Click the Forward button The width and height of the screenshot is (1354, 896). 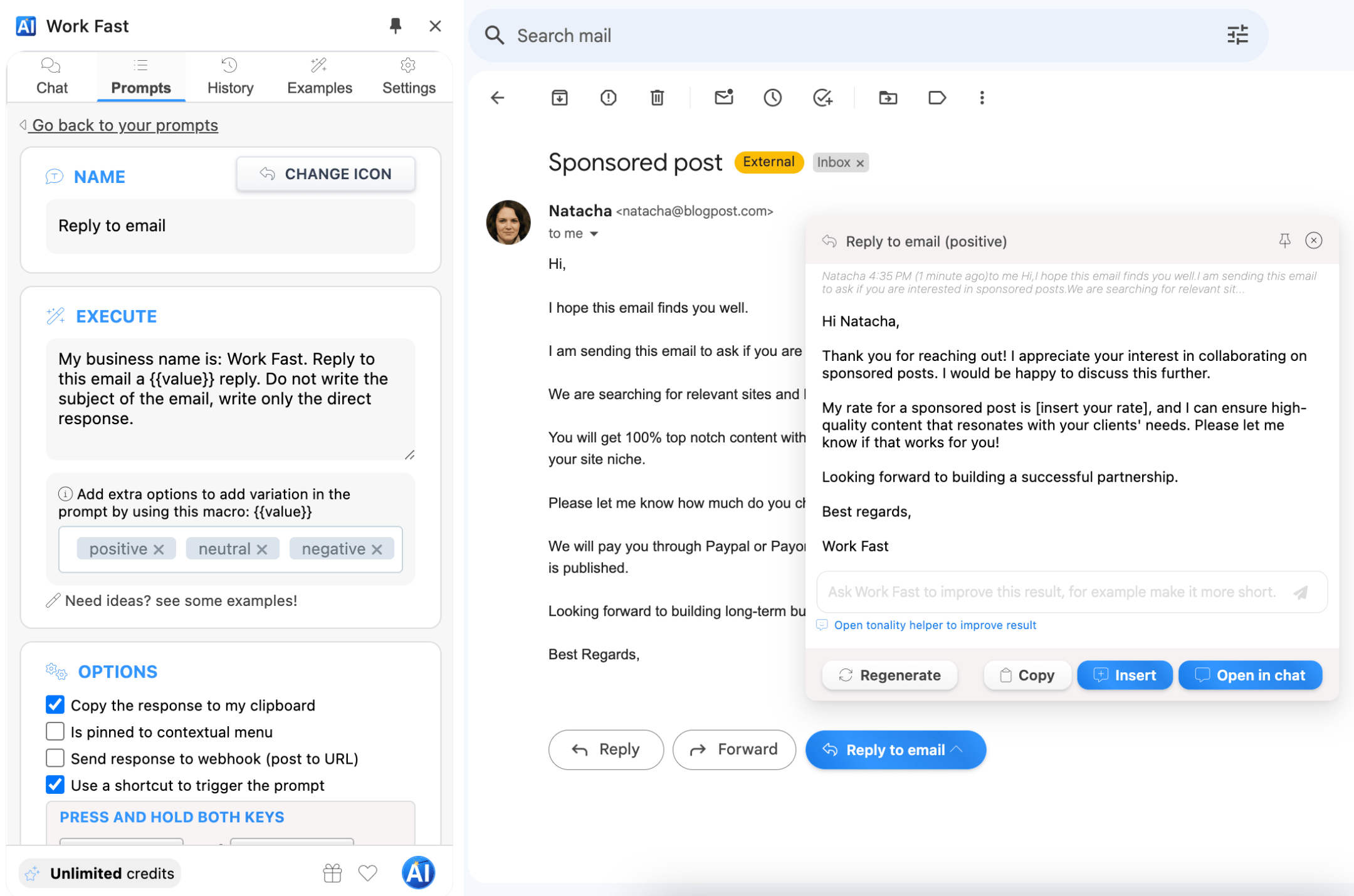(734, 749)
